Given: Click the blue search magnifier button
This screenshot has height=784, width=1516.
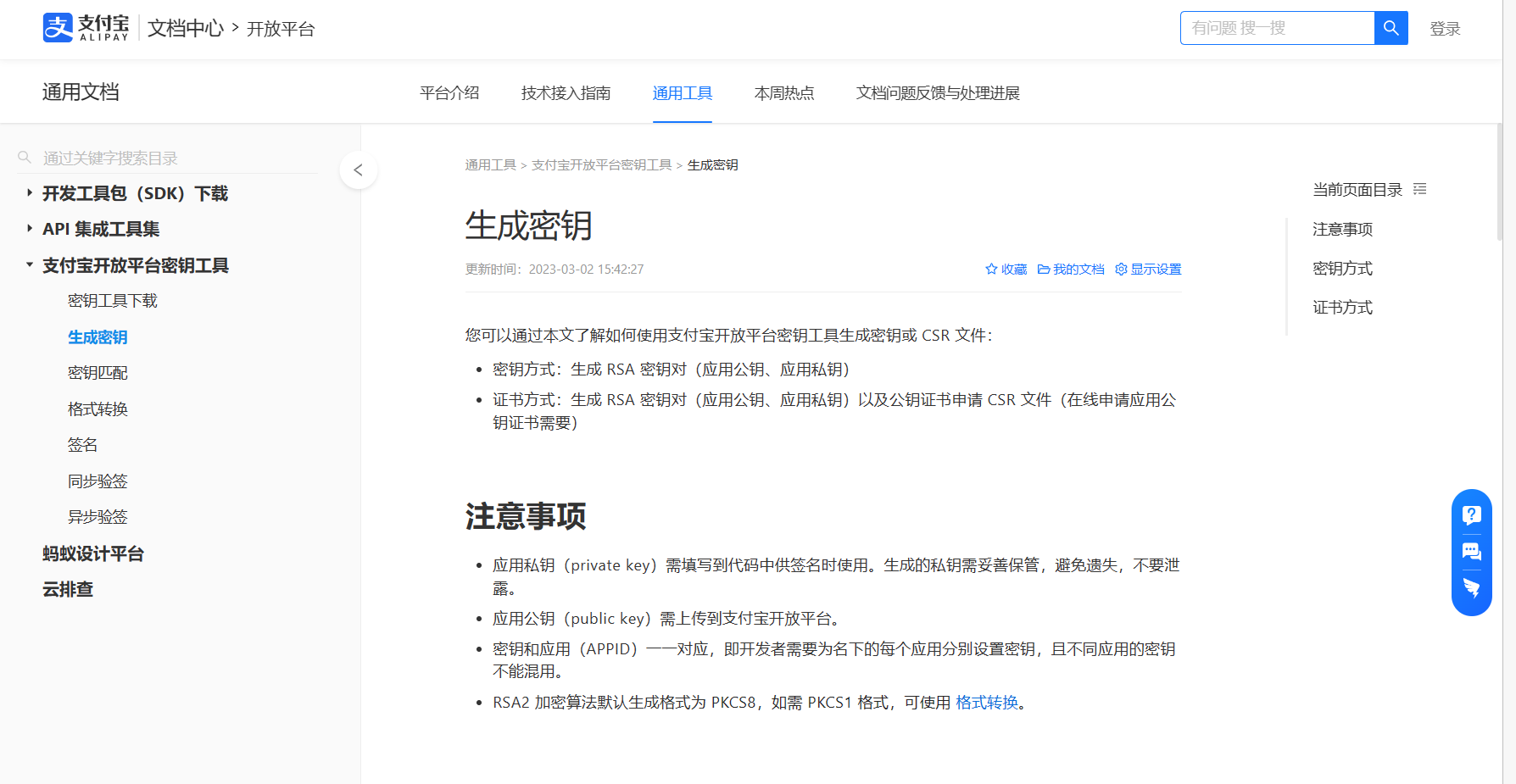Looking at the screenshot, I should [1391, 28].
